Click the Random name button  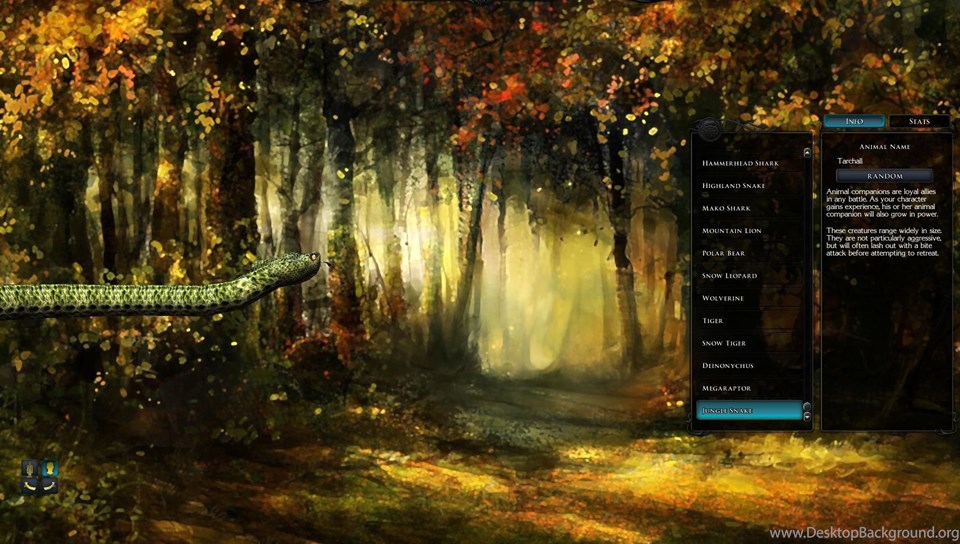884,176
